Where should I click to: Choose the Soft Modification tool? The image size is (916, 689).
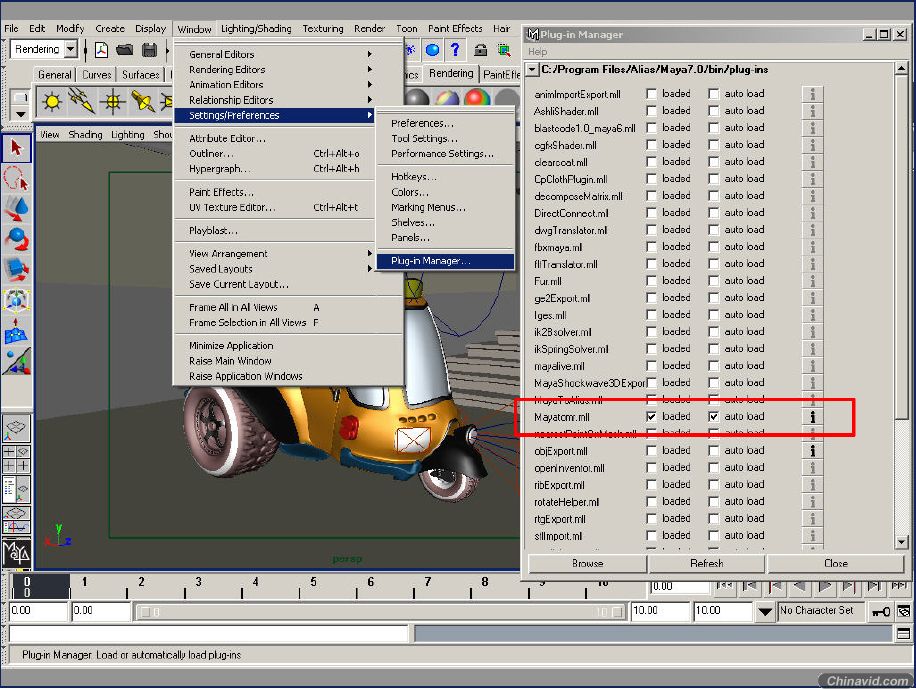pyautogui.click(x=16, y=330)
